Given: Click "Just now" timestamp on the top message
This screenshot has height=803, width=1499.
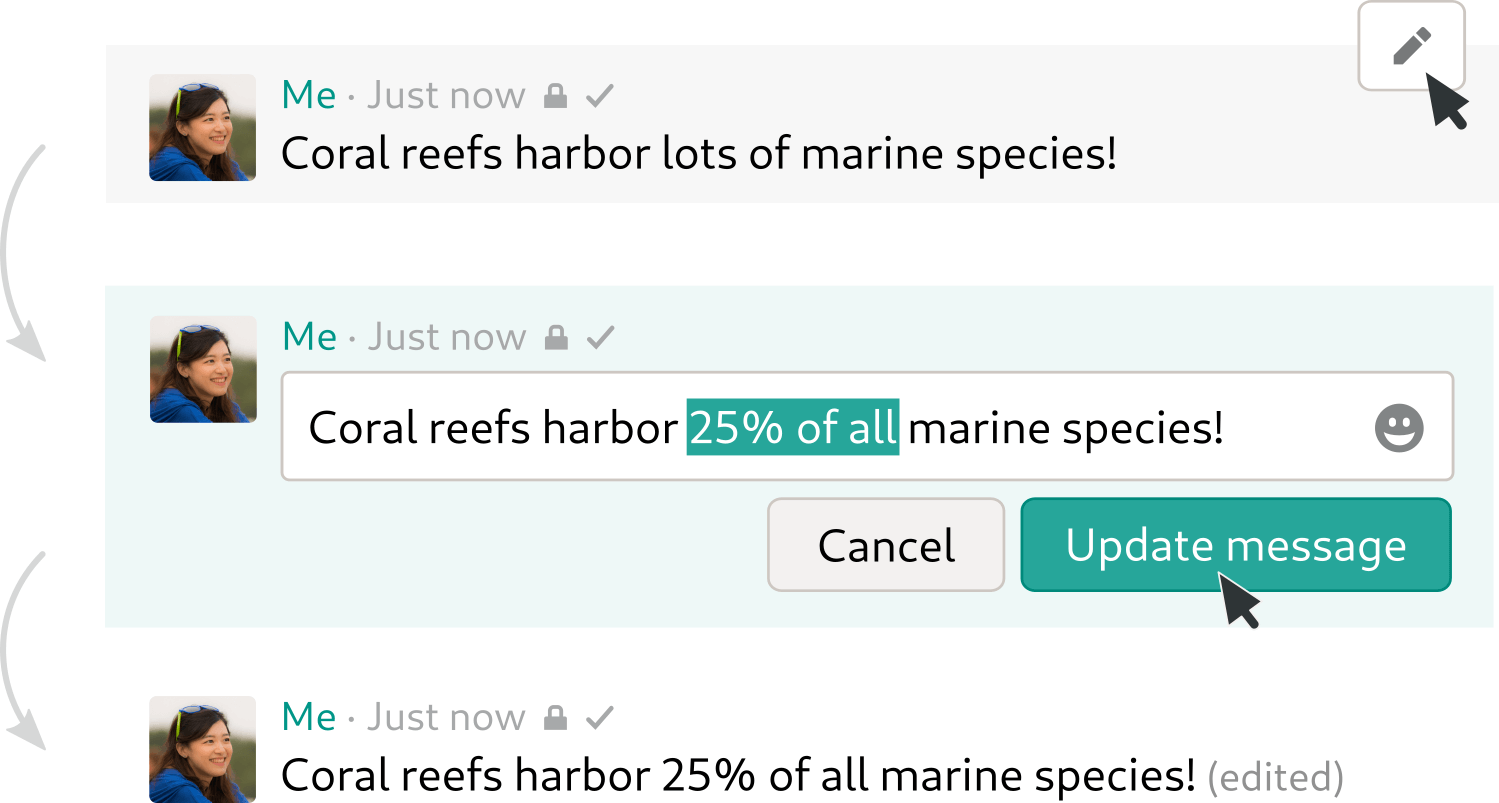Looking at the screenshot, I should [446, 96].
